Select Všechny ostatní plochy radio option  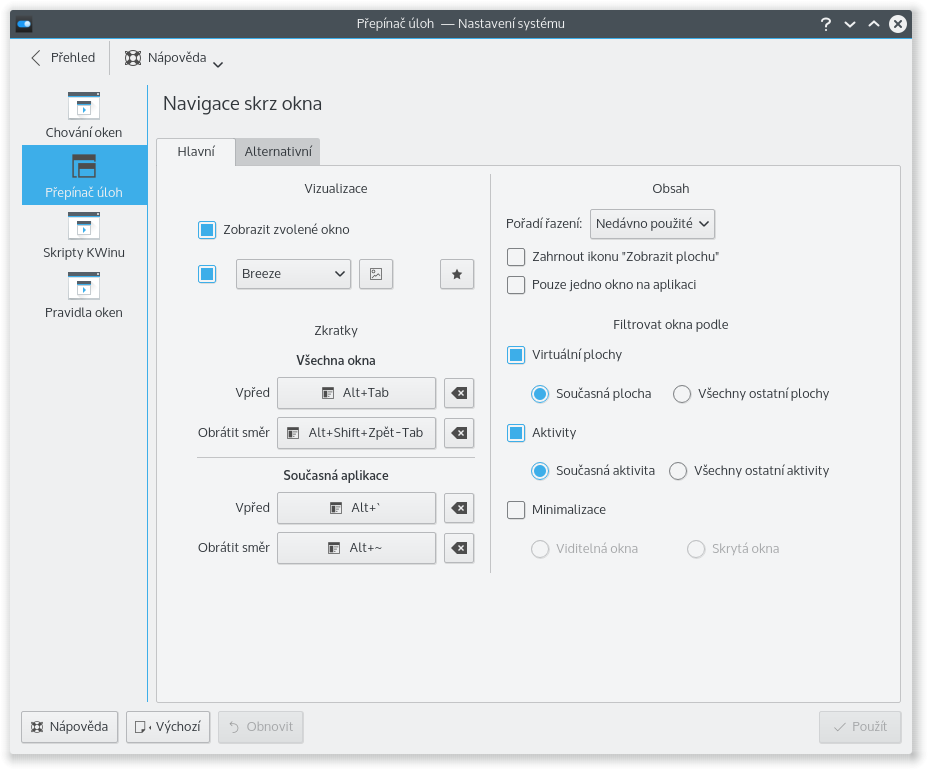click(682, 394)
